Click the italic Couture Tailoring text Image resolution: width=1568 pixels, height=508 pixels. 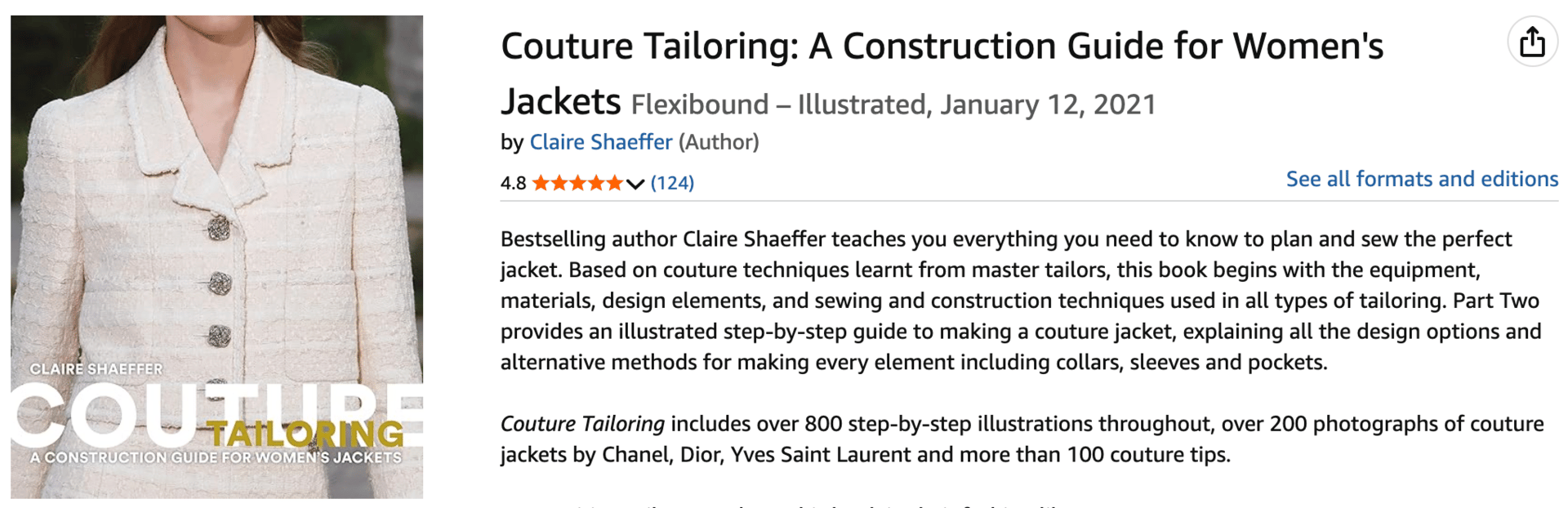(582, 424)
